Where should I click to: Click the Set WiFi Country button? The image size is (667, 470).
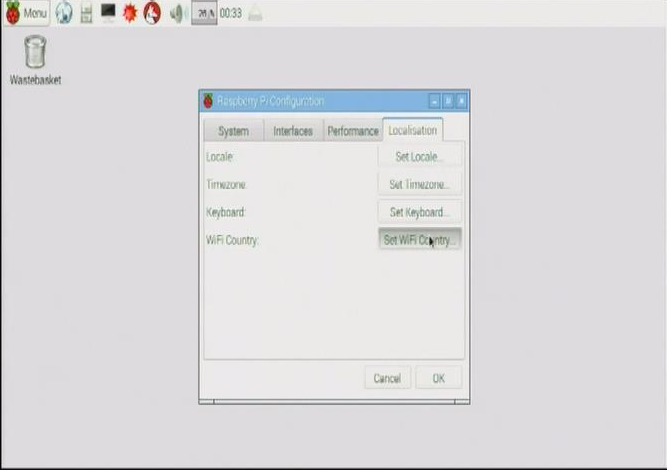pyautogui.click(x=420, y=239)
